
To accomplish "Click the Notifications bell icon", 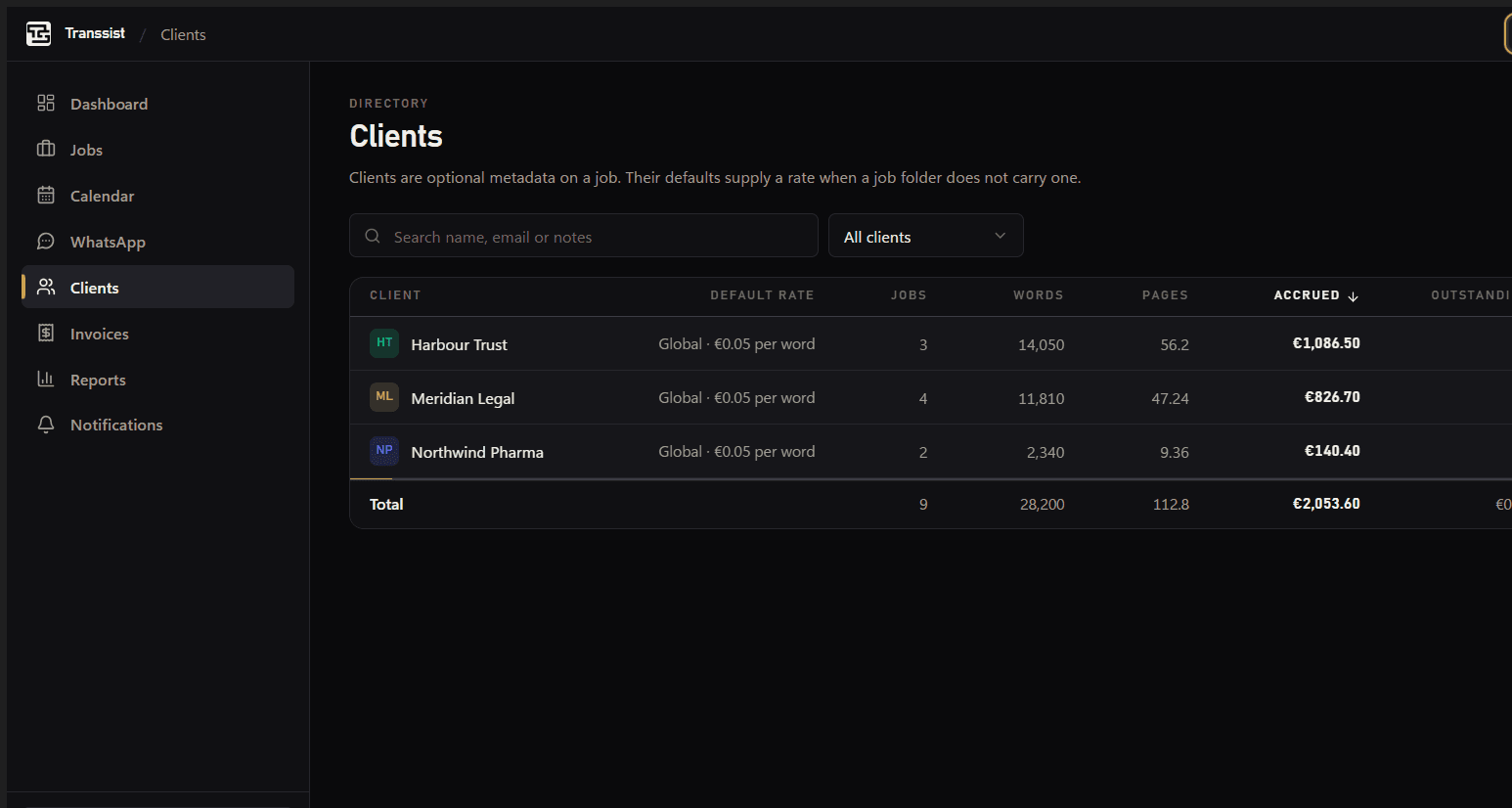I will [x=46, y=425].
